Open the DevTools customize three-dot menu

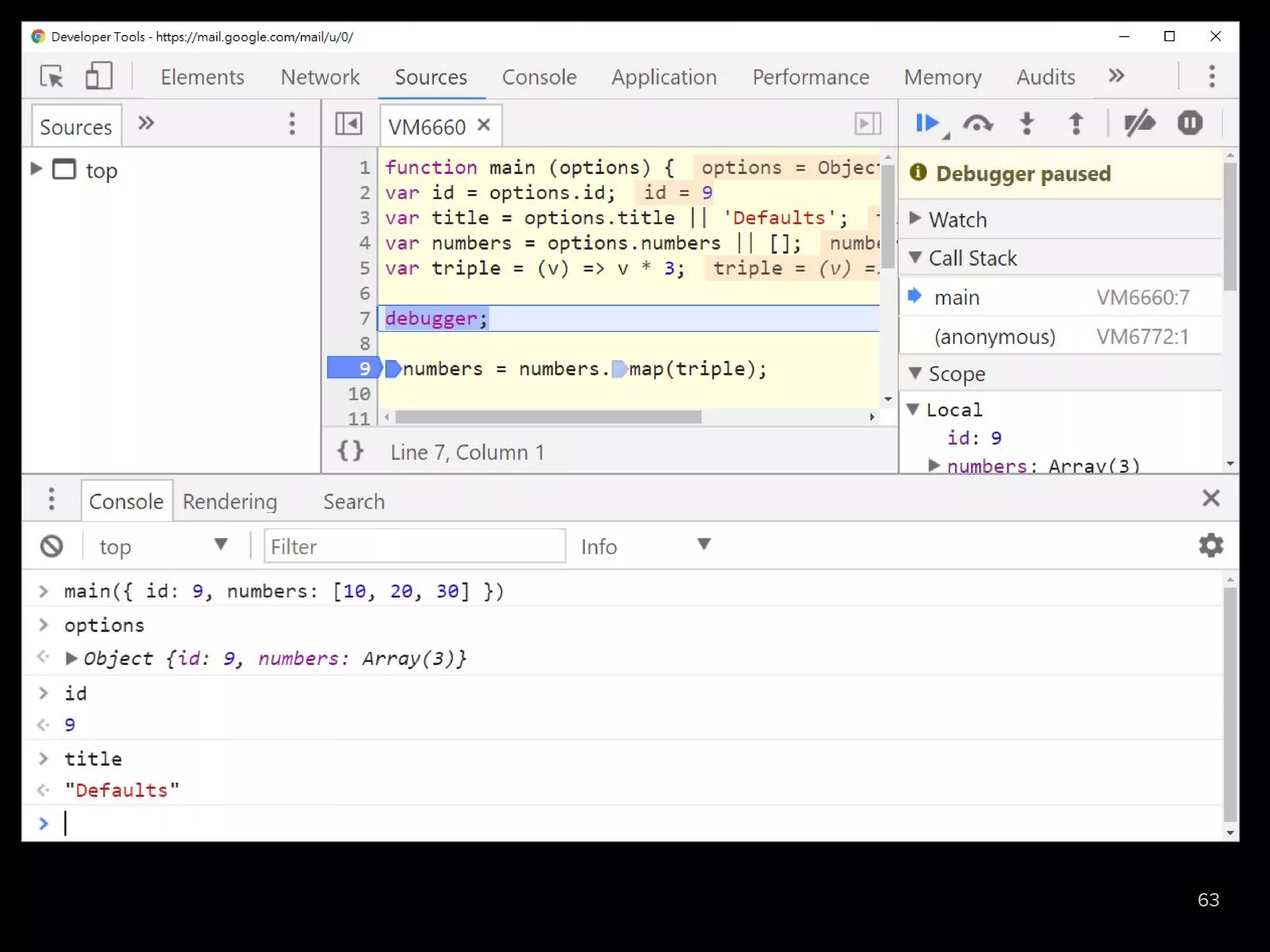click(x=1212, y=76)
